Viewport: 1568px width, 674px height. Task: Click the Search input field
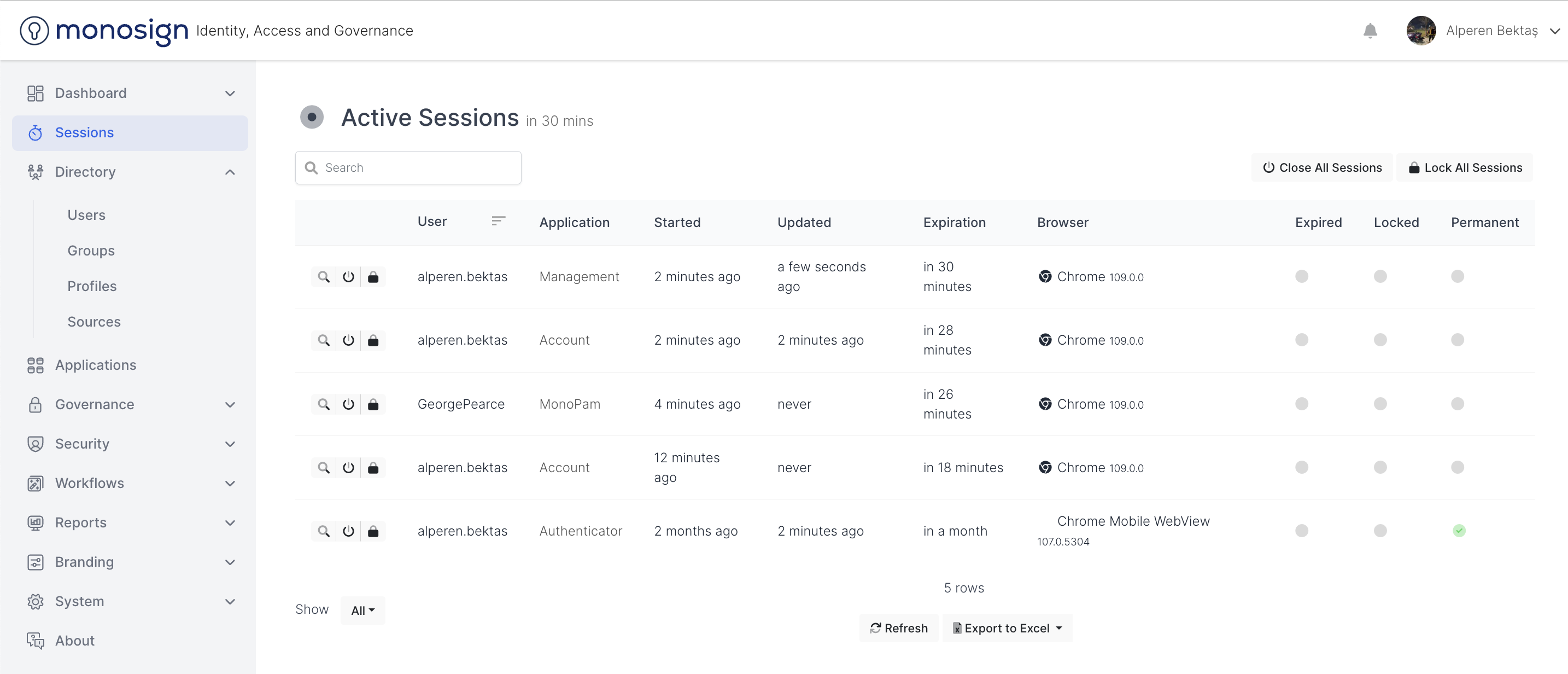408,168
